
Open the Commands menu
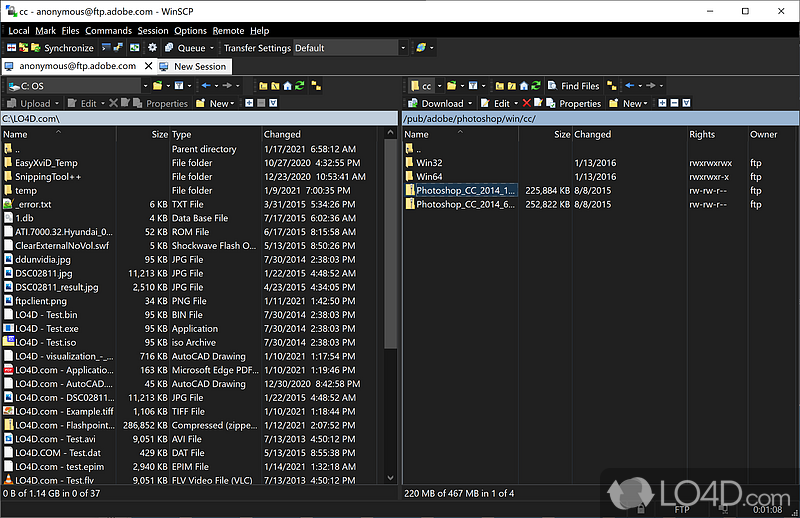108,31
